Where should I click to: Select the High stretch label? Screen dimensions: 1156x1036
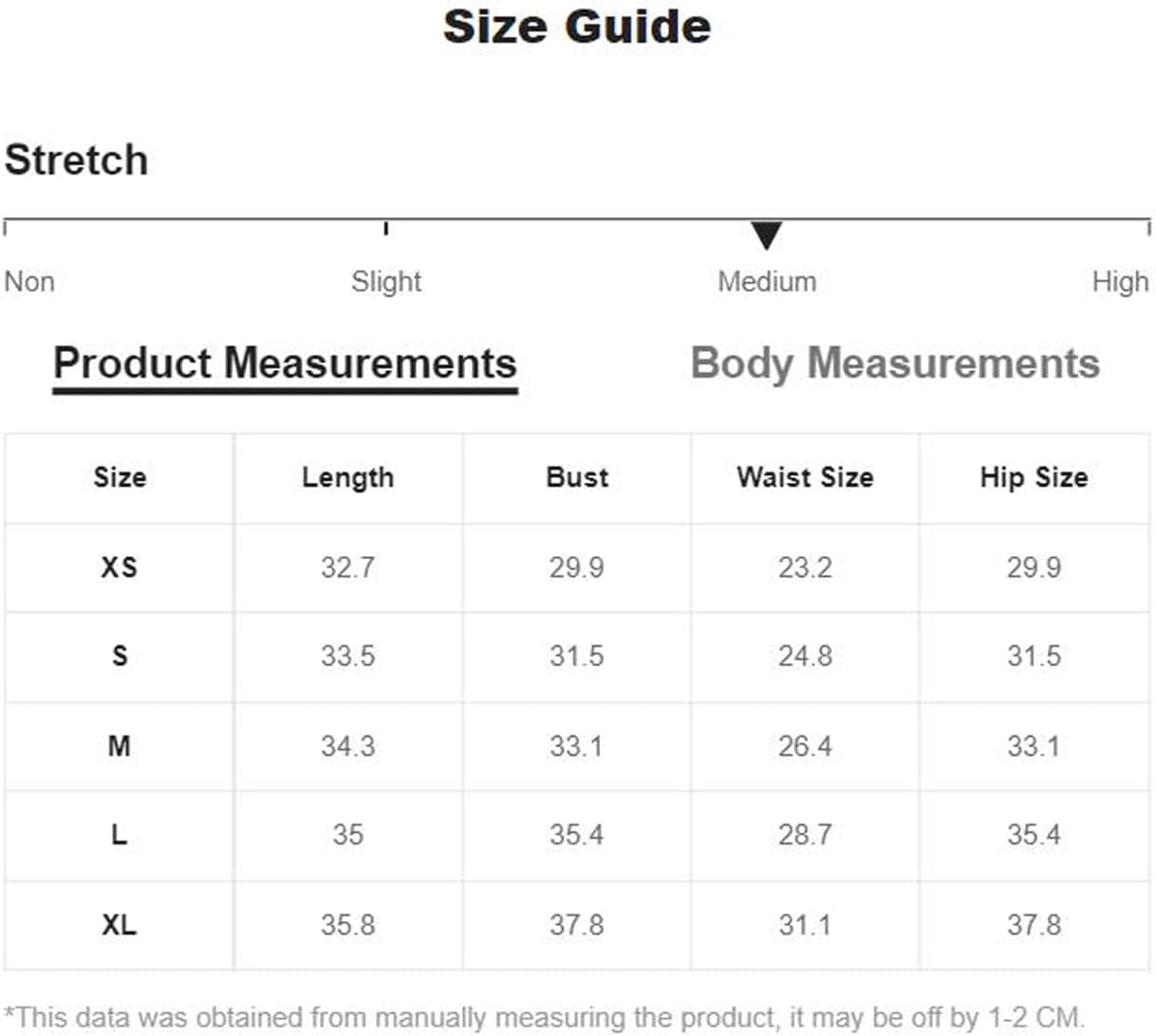point(1120,281)
